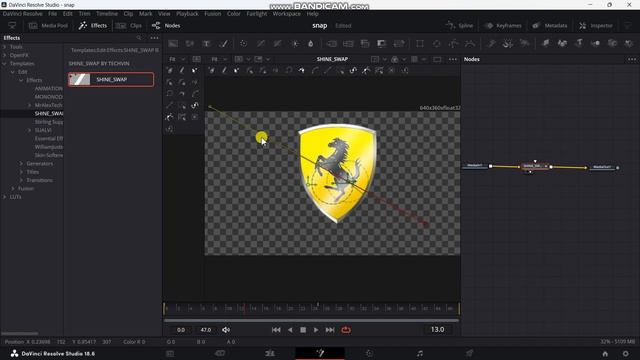Add a Brightness Contrast tool
The image size is (640, 360).
(x=294, y=43)
